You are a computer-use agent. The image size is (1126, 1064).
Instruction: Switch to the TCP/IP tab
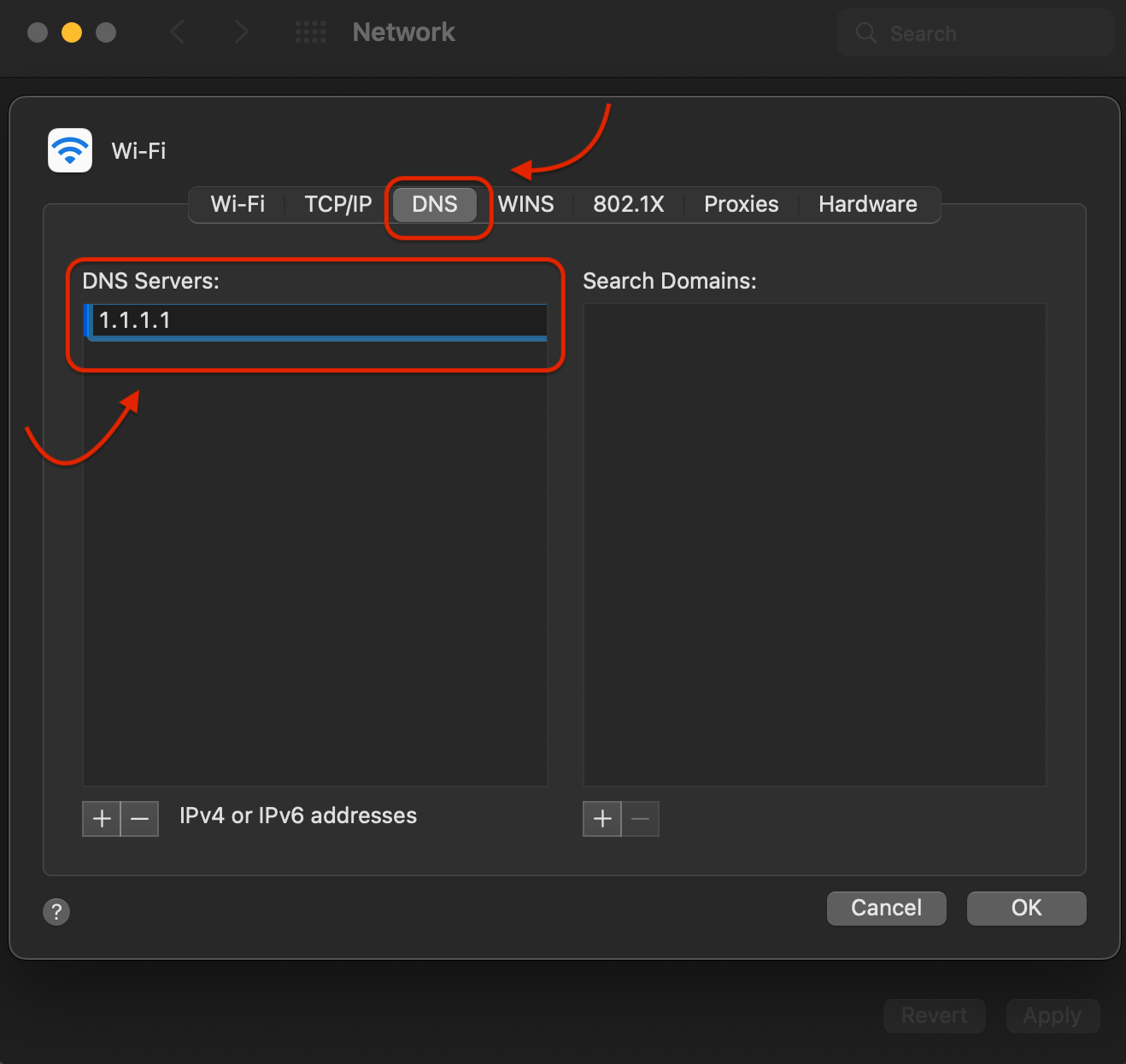pos(338,204)
